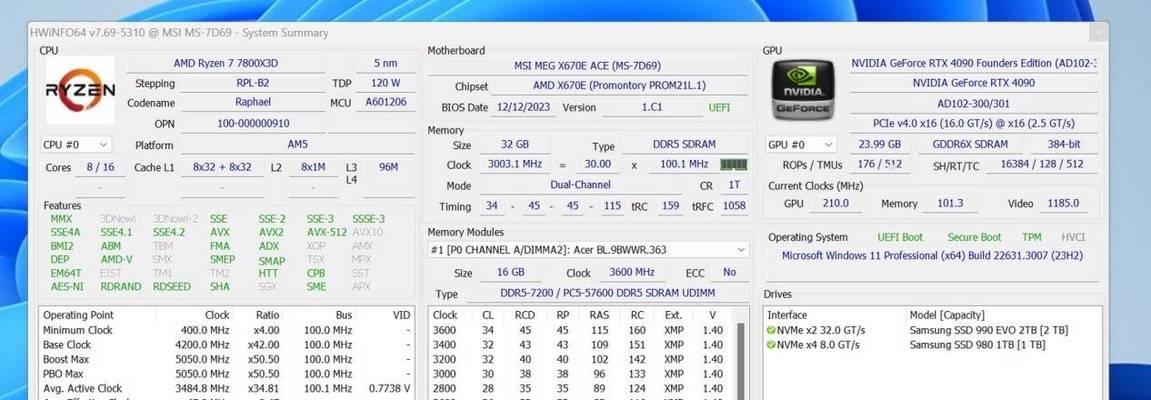Click the green memory stick icon
Viewport: 1151px width, 400px height.
coord(733,164)
